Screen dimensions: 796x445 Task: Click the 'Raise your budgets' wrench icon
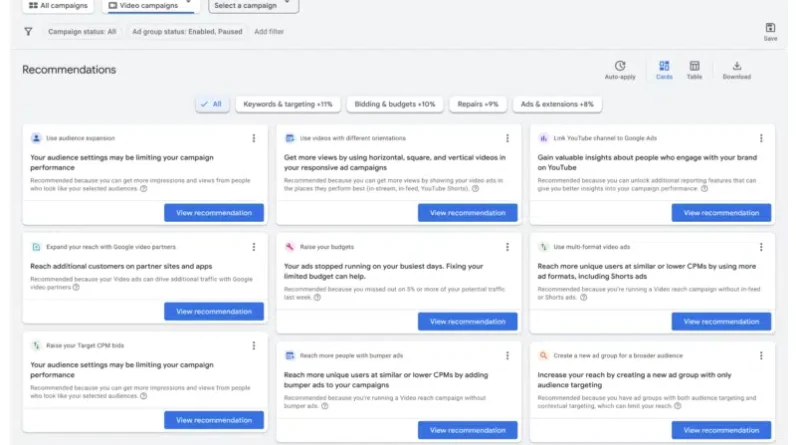[289, 247]
